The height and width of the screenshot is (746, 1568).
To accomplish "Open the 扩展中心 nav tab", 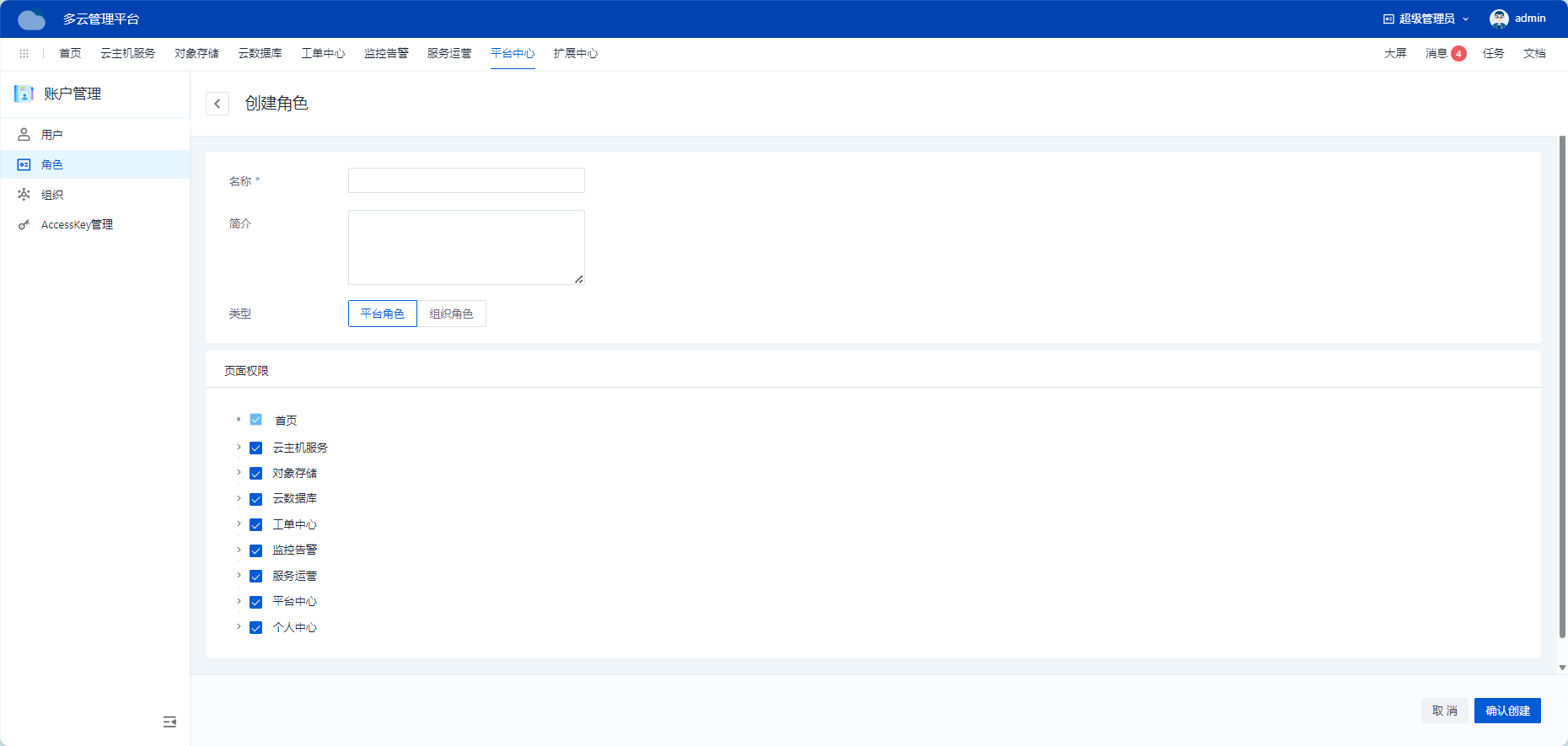I will click(575, 53).
